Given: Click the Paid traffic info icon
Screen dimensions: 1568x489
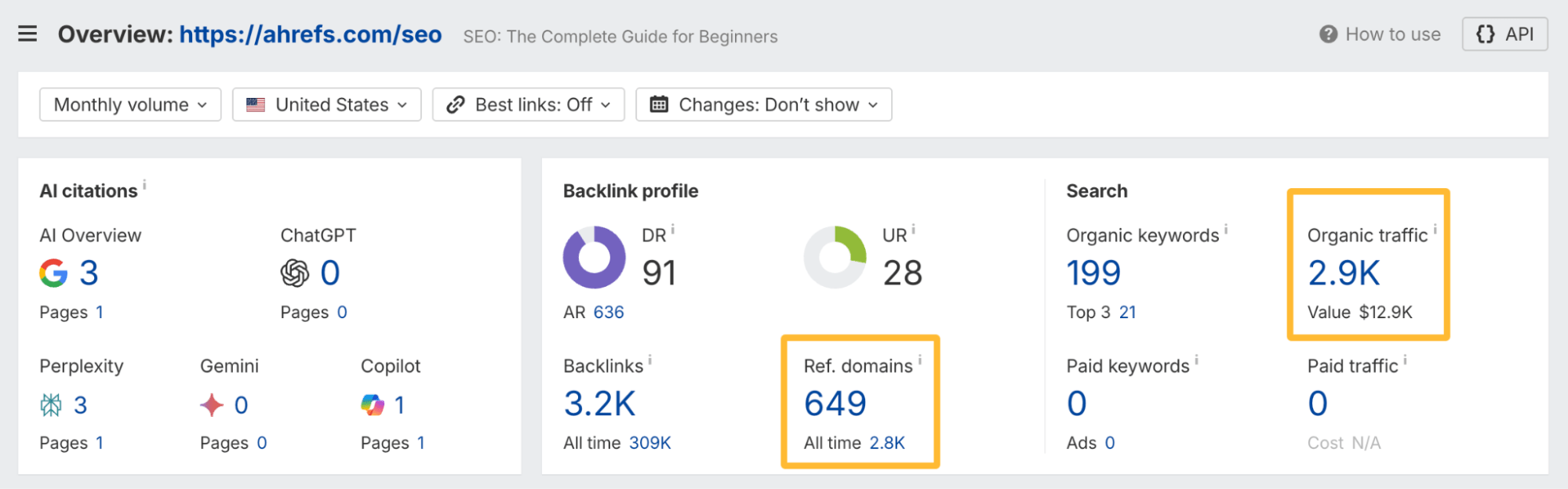Looking at the screenshot, I should [1405, 360].
